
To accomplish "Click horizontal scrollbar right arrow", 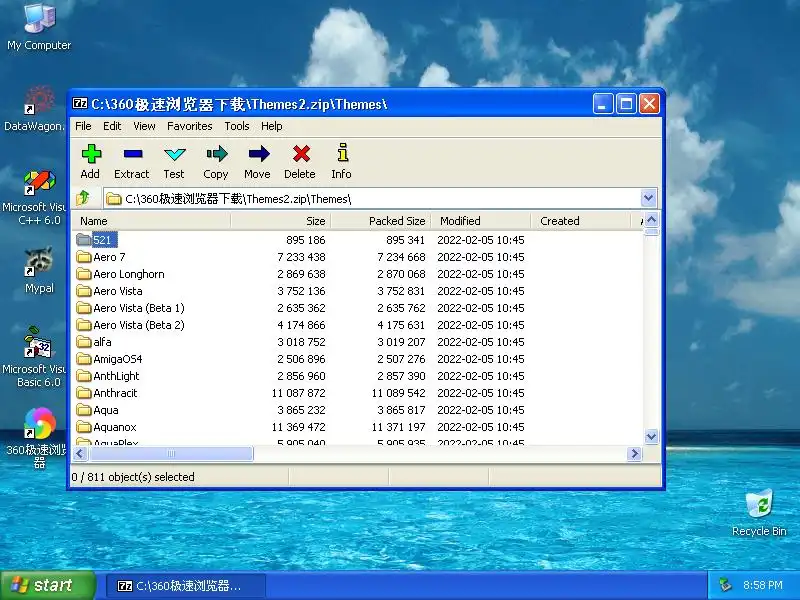I will [x=634, y=453].
